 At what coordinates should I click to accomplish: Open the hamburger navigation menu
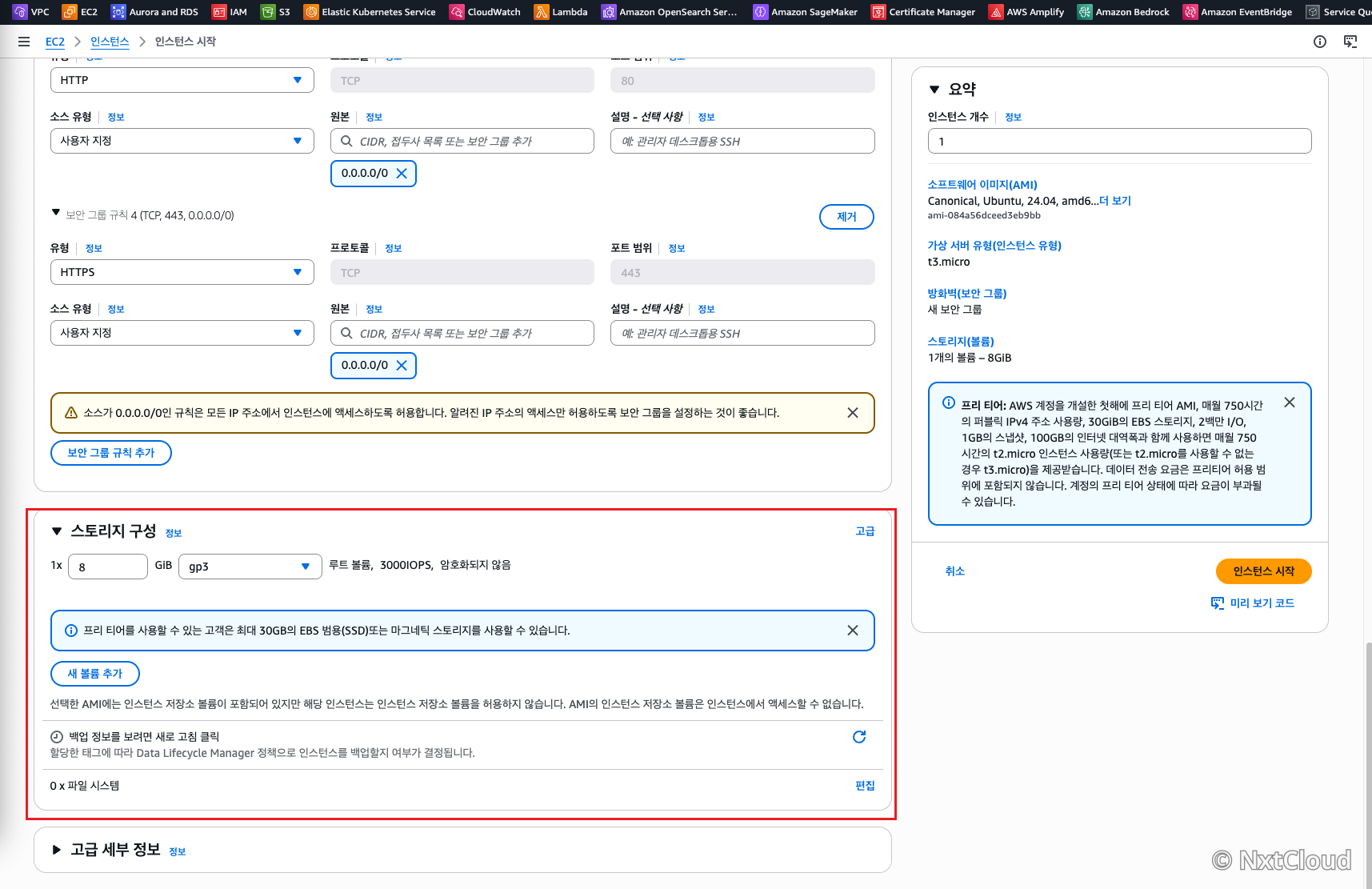pos(24,42)
